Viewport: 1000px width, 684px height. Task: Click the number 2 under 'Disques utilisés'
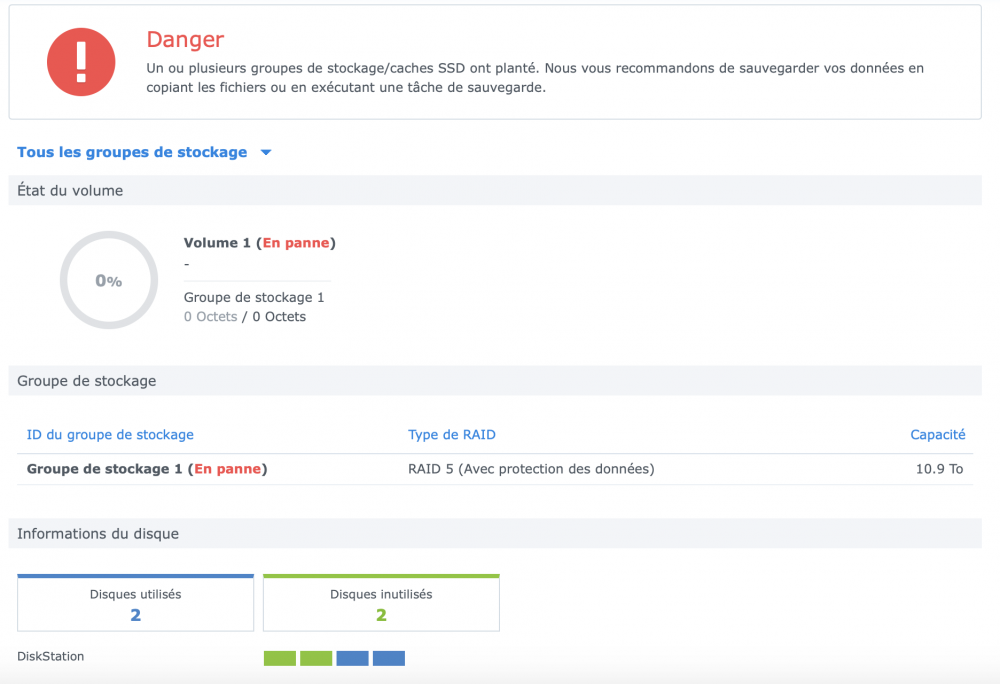pos(136,615)
